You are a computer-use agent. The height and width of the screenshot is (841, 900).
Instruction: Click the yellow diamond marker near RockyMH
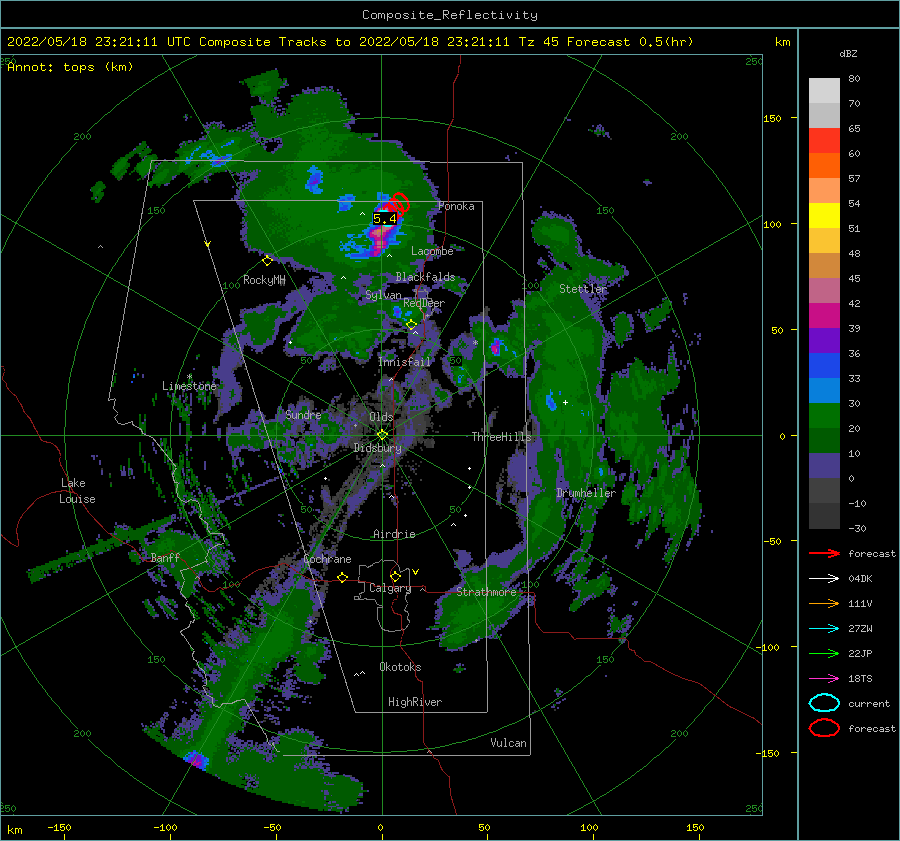tap(267, 261)
